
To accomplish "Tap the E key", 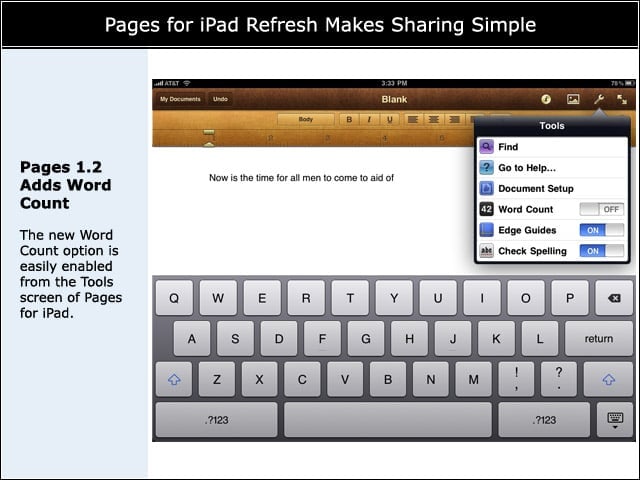I will pyautogui.click(x=262, y=298).
